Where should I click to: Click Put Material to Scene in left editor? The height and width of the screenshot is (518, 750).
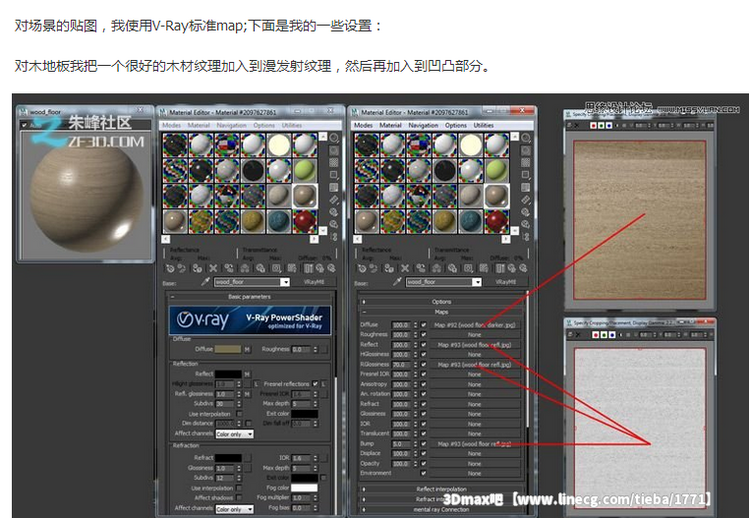181,268
